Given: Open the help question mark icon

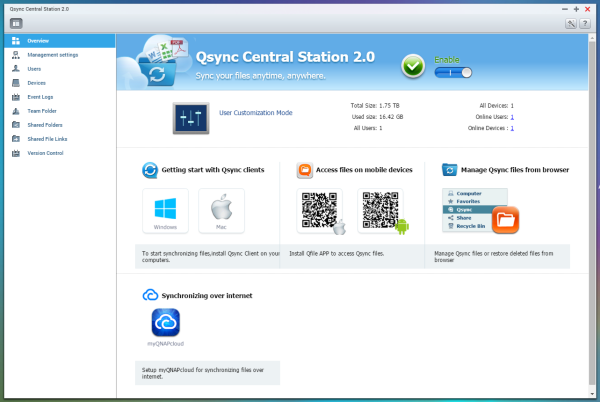Looking at the screenshot, I should tap(584, 22).
